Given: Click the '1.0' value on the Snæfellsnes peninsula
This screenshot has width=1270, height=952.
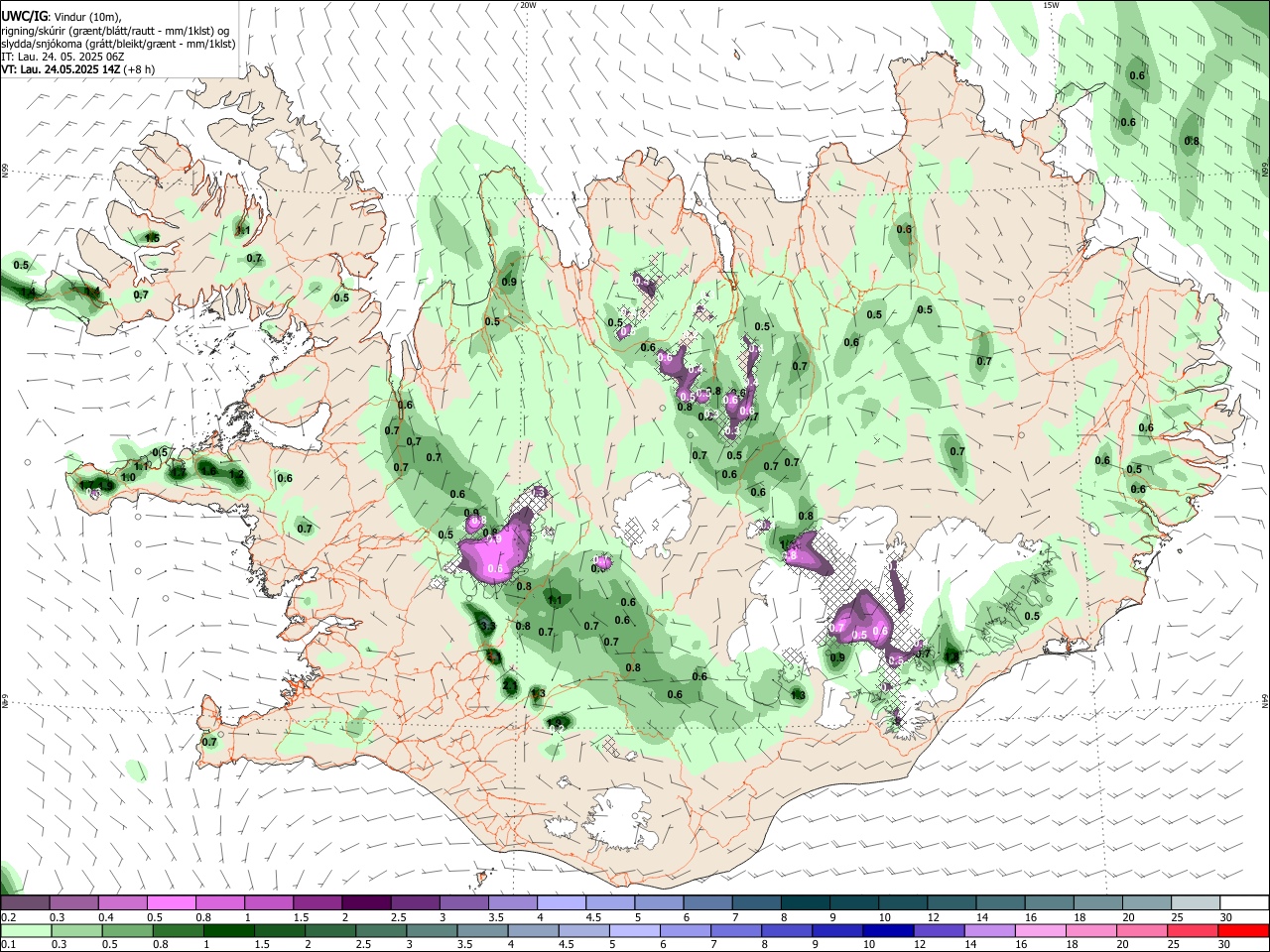Looking at the screenshot, I should (128, 478).
